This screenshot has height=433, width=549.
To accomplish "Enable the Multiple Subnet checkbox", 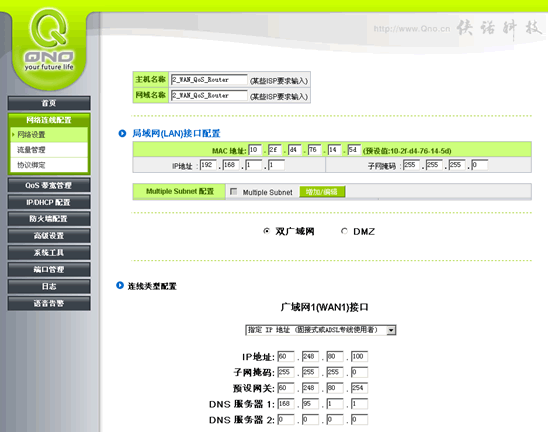I will [234, 191].
